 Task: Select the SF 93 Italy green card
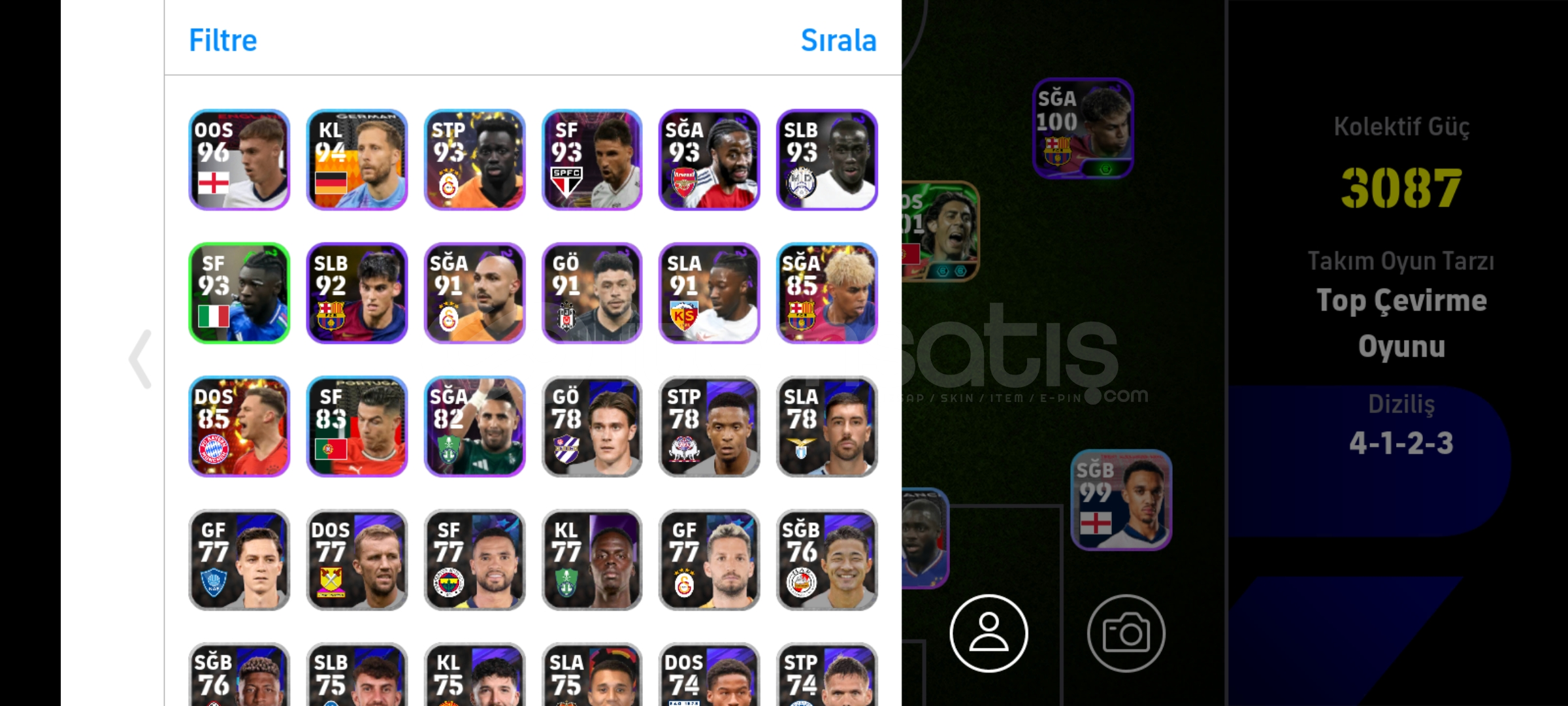[239, 293]
